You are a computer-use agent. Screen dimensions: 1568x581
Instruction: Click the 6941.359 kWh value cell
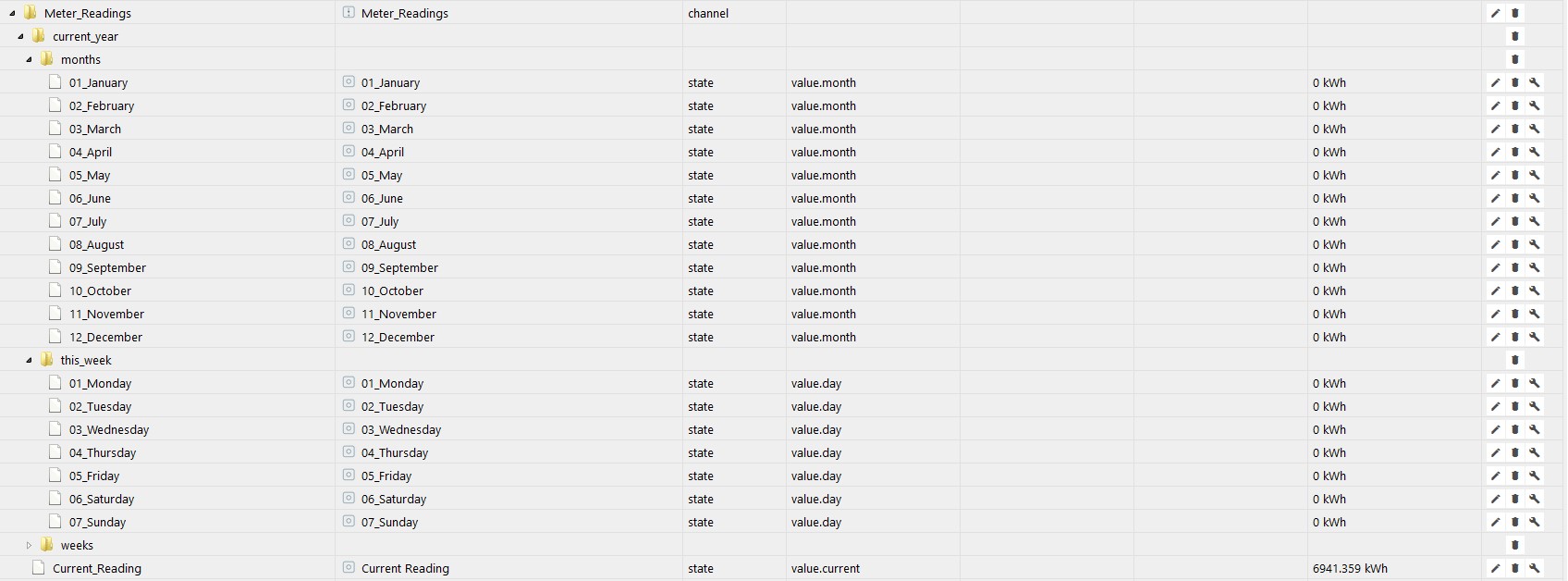[1350, 568]
